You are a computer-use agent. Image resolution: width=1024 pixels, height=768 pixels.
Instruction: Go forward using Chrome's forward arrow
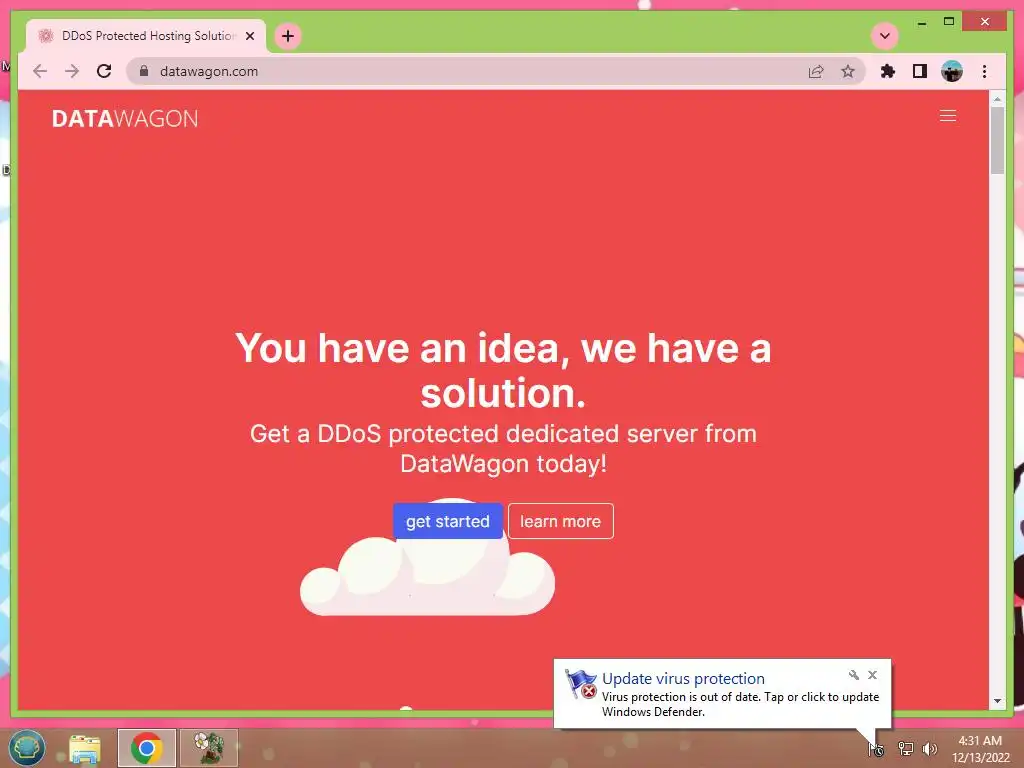point(72,71)
